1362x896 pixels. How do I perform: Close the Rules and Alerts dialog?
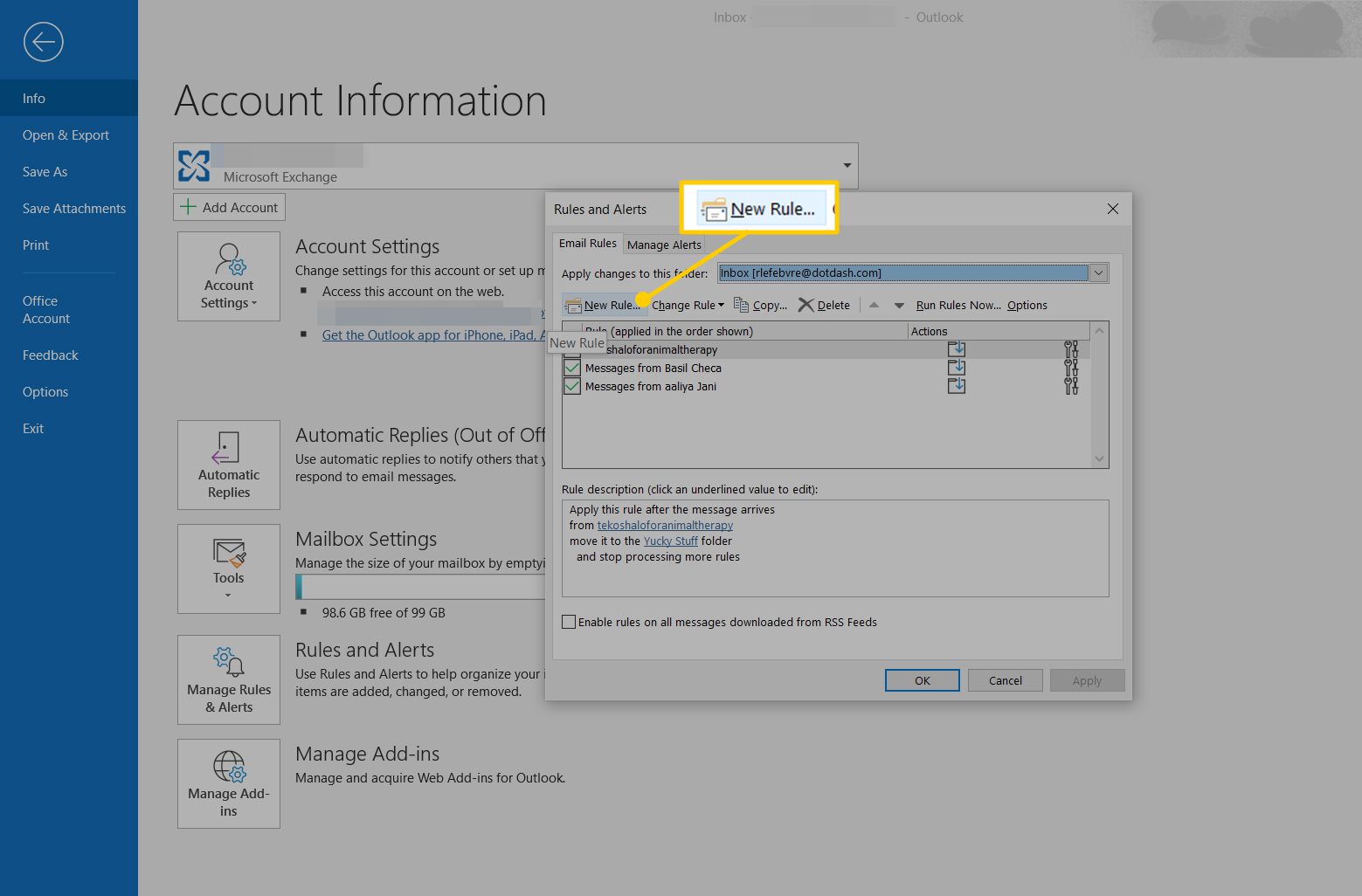1113,209
